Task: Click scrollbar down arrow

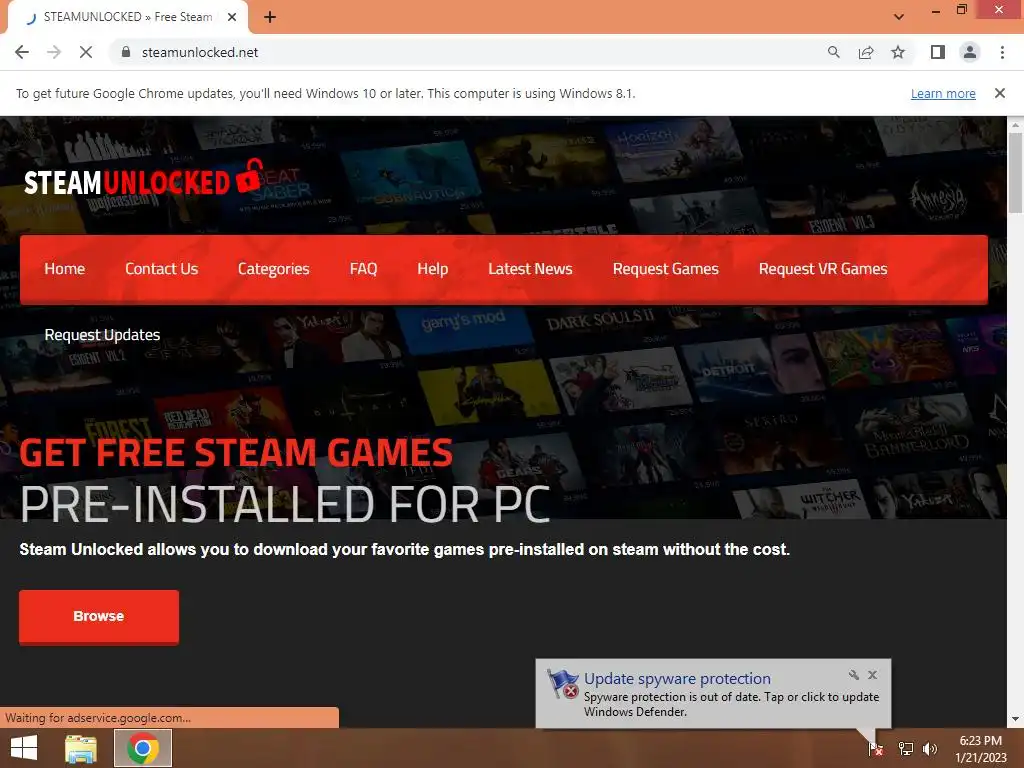Action: point(1015,719)
